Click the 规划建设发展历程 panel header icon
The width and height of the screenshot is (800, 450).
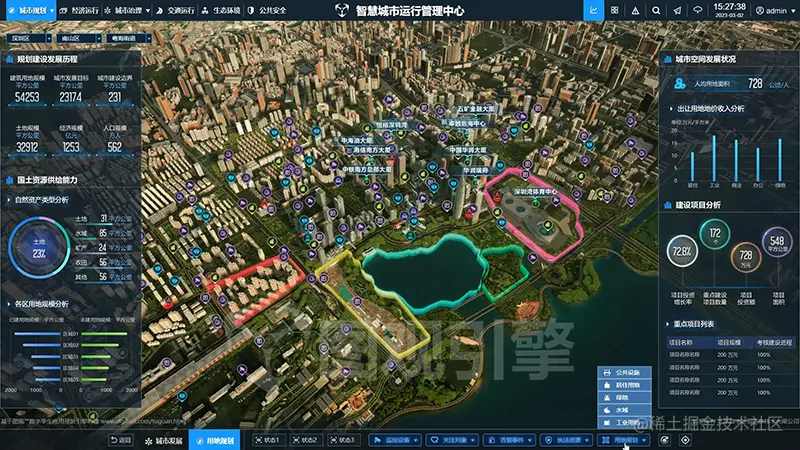9,60
